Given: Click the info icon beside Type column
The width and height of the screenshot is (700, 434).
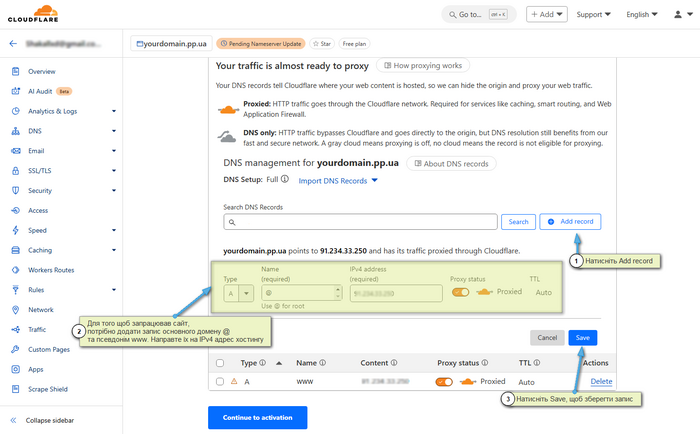Looking at the screenshot, I should coord(262,363).
